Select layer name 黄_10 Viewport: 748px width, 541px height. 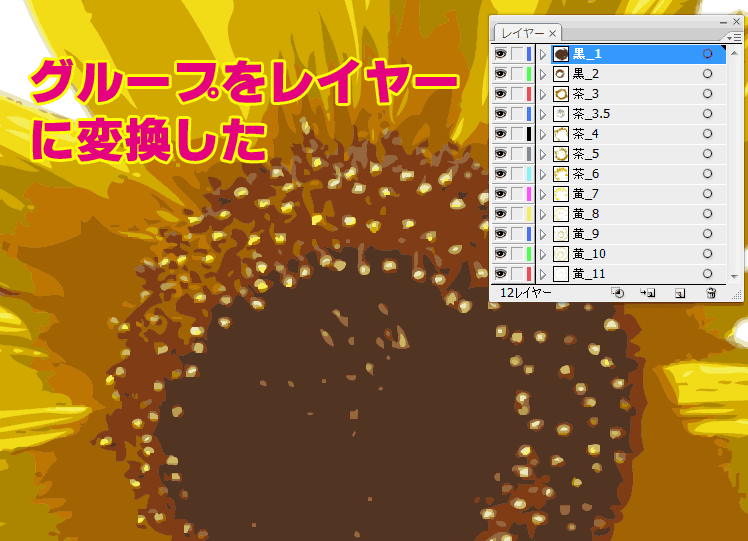[589, 254]
